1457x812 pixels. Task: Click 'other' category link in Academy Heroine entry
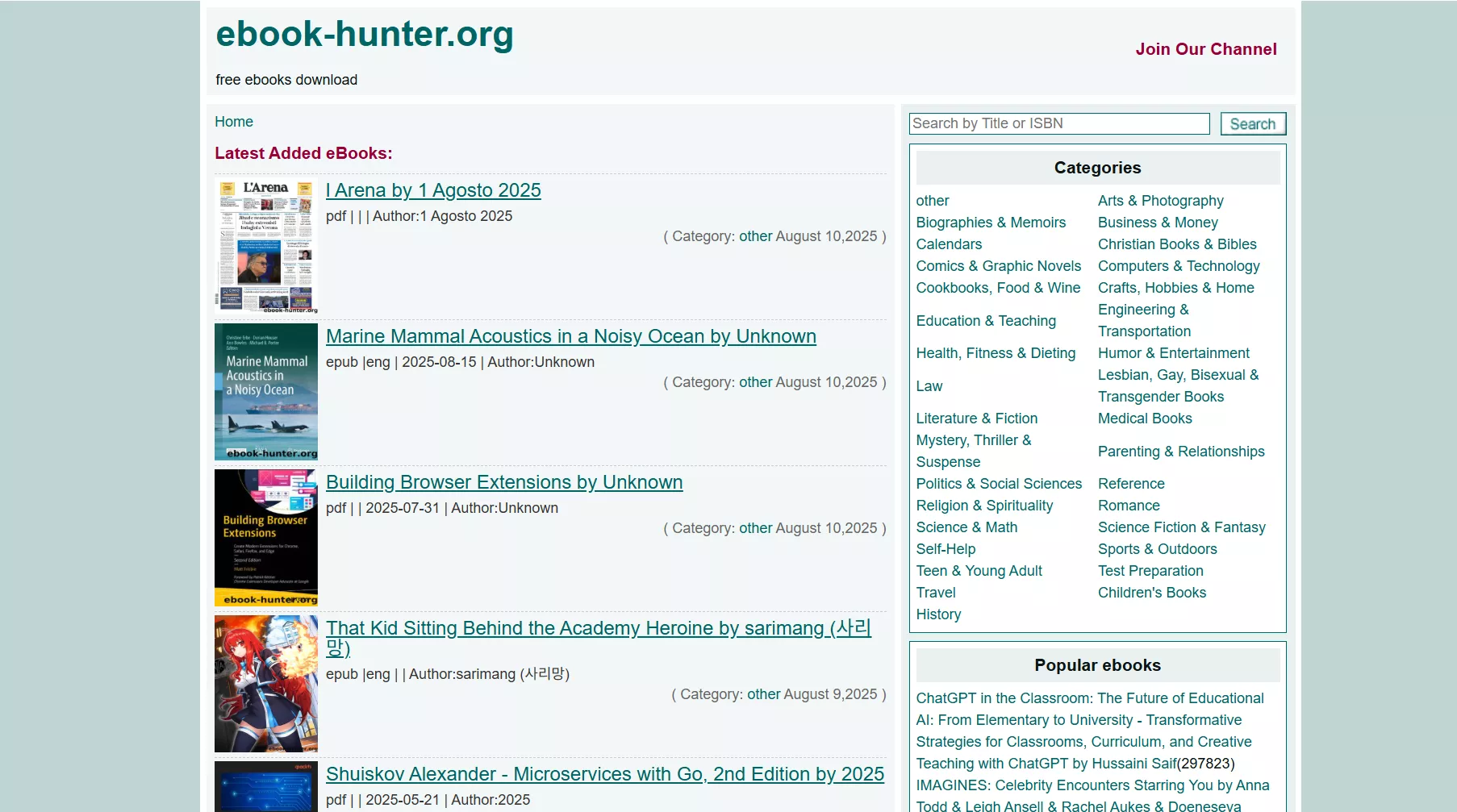[763, 694]
